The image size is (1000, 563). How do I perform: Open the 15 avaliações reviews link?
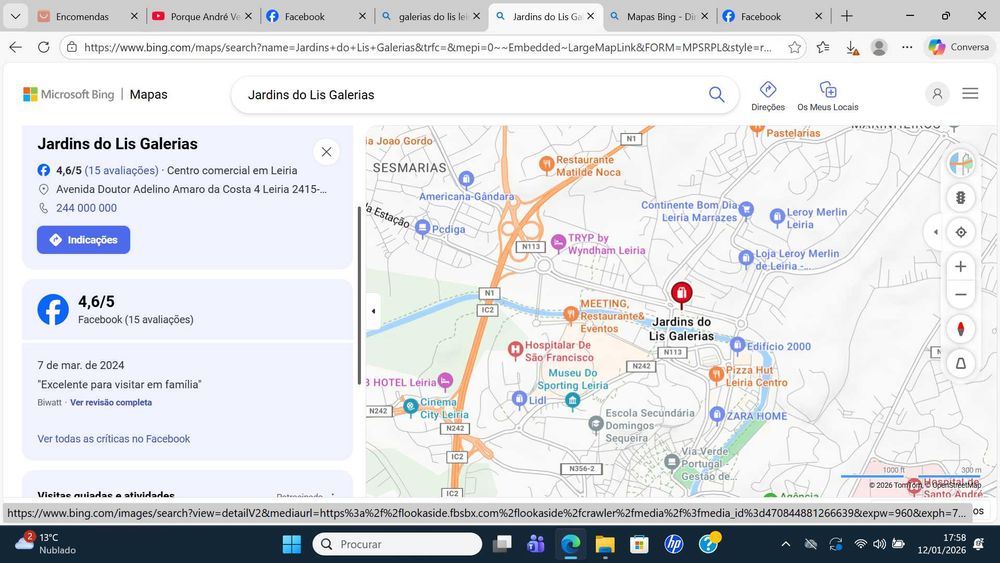[121, 170]
